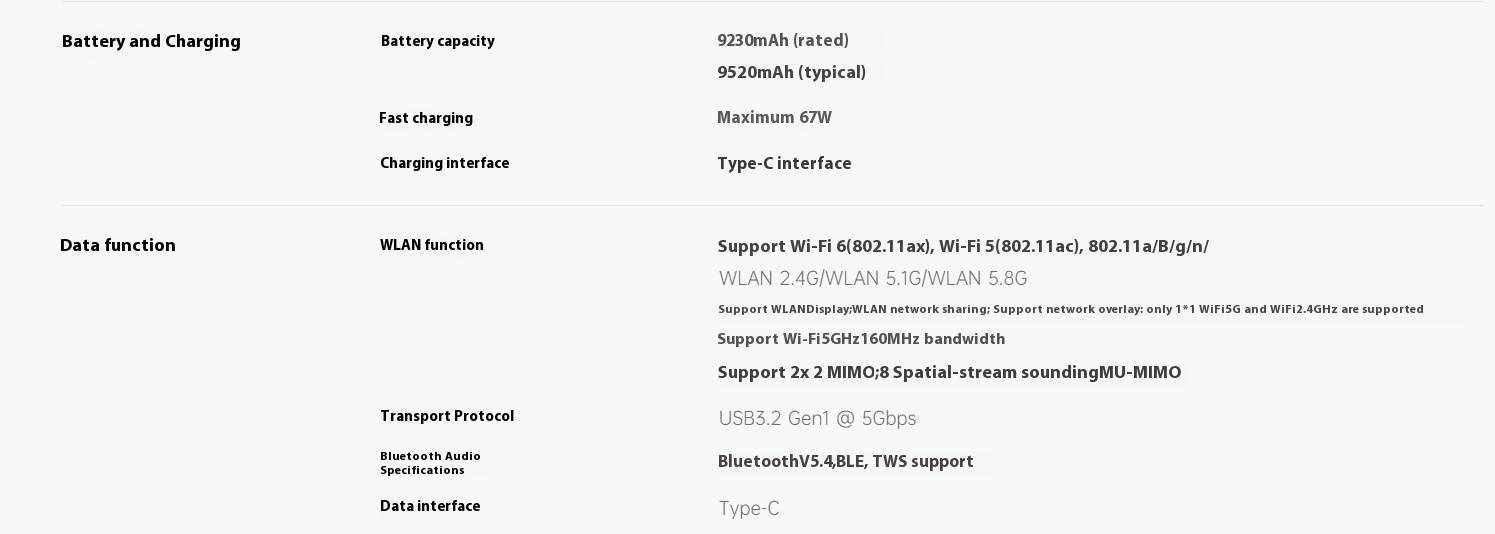Click the Fast charging label
Screen dimensions: 1495x534
tap(425, 118)
